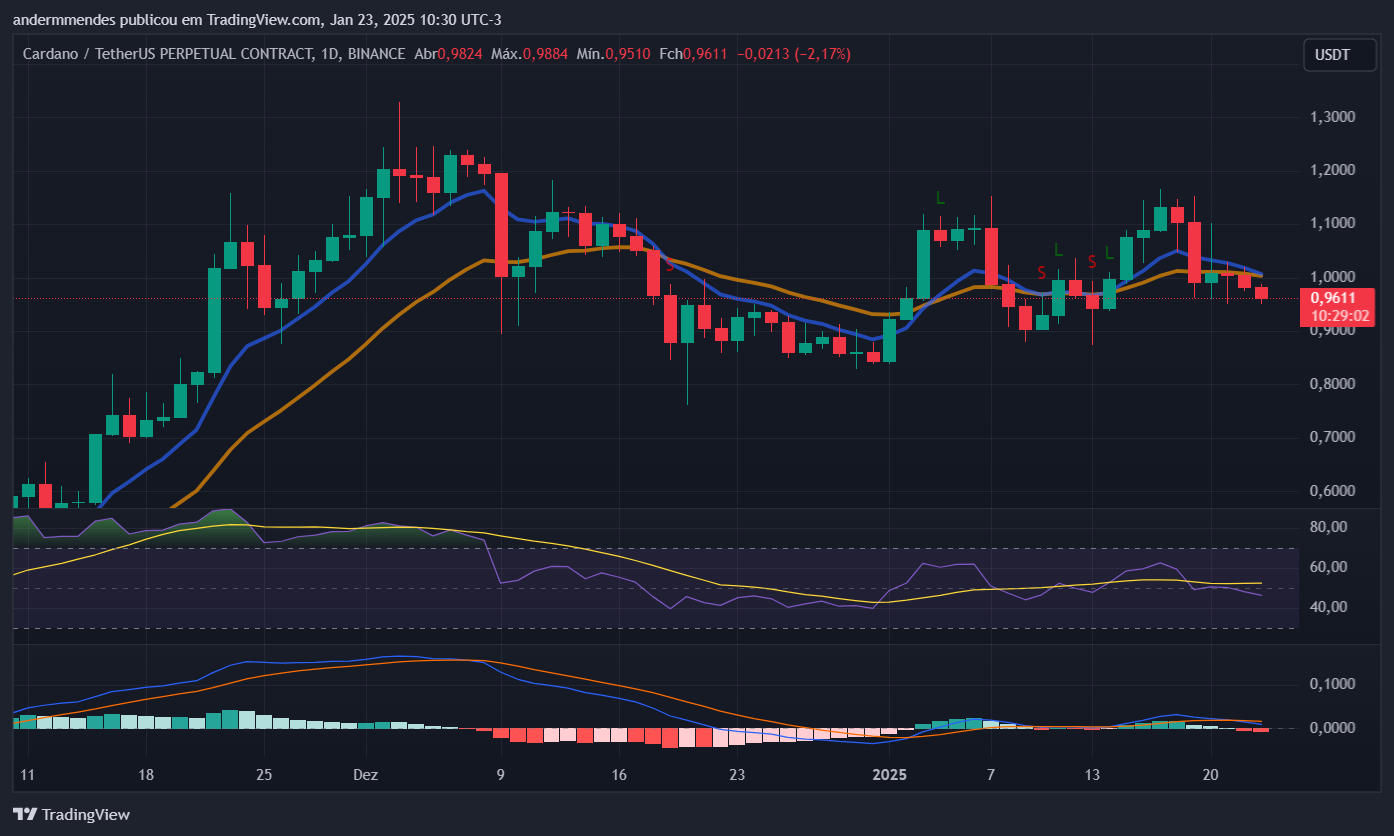The image size is (1394, 836).
Task: Click the 1,0000 price axis label
Action: pos(1332,277)
